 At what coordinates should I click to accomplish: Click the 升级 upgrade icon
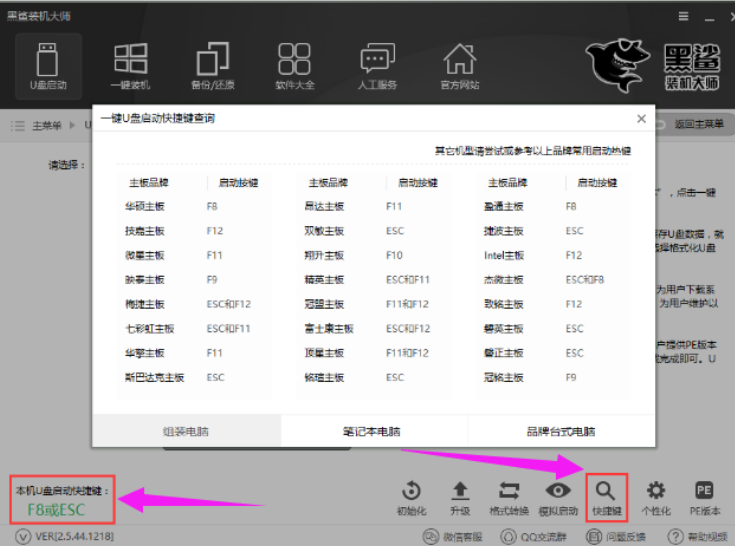click(x=460, y=498)
